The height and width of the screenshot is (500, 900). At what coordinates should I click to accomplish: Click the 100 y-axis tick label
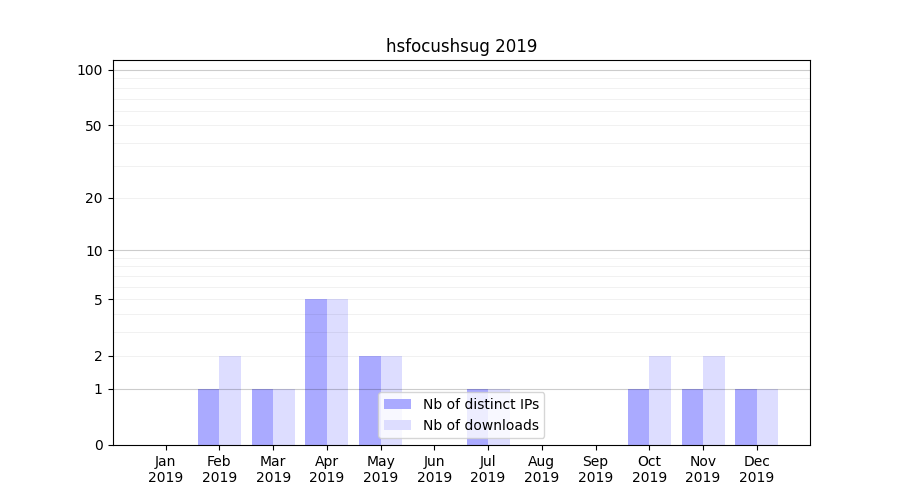click(x=90, y=70)
